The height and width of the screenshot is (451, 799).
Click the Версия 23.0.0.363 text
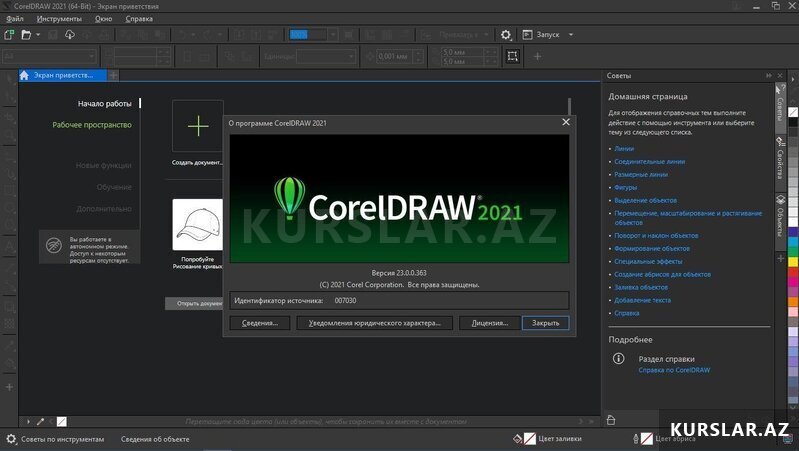click(399, 273)
